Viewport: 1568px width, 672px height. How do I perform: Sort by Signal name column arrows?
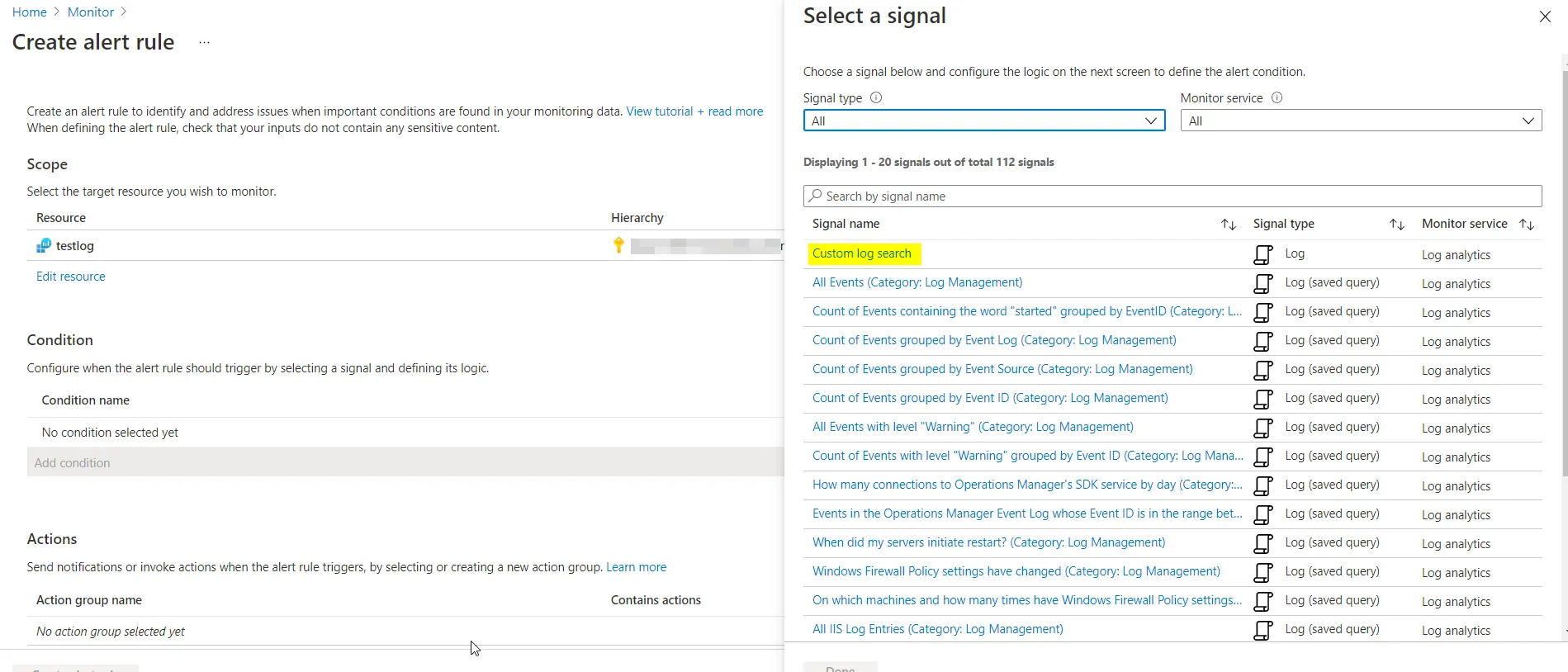coord(1229,225)
